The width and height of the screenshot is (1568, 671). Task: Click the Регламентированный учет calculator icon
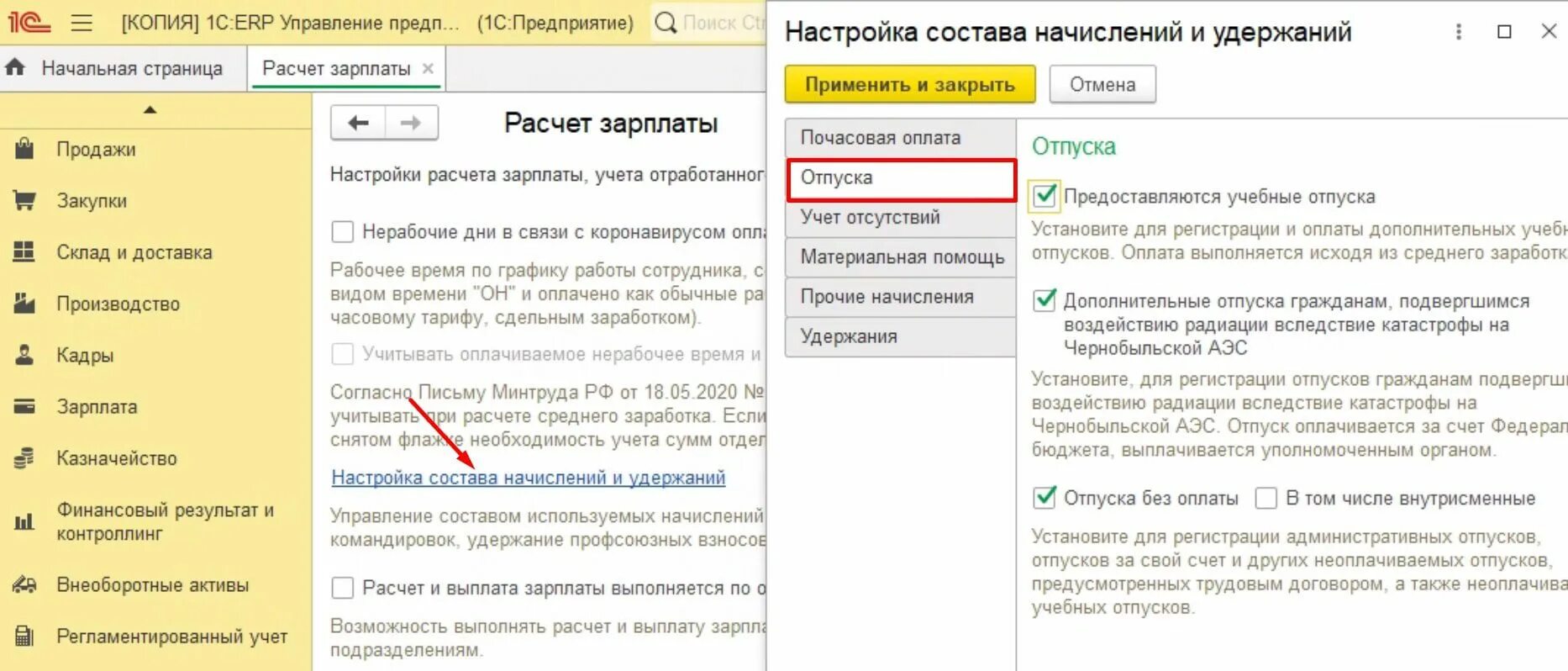tap(24, 636)
